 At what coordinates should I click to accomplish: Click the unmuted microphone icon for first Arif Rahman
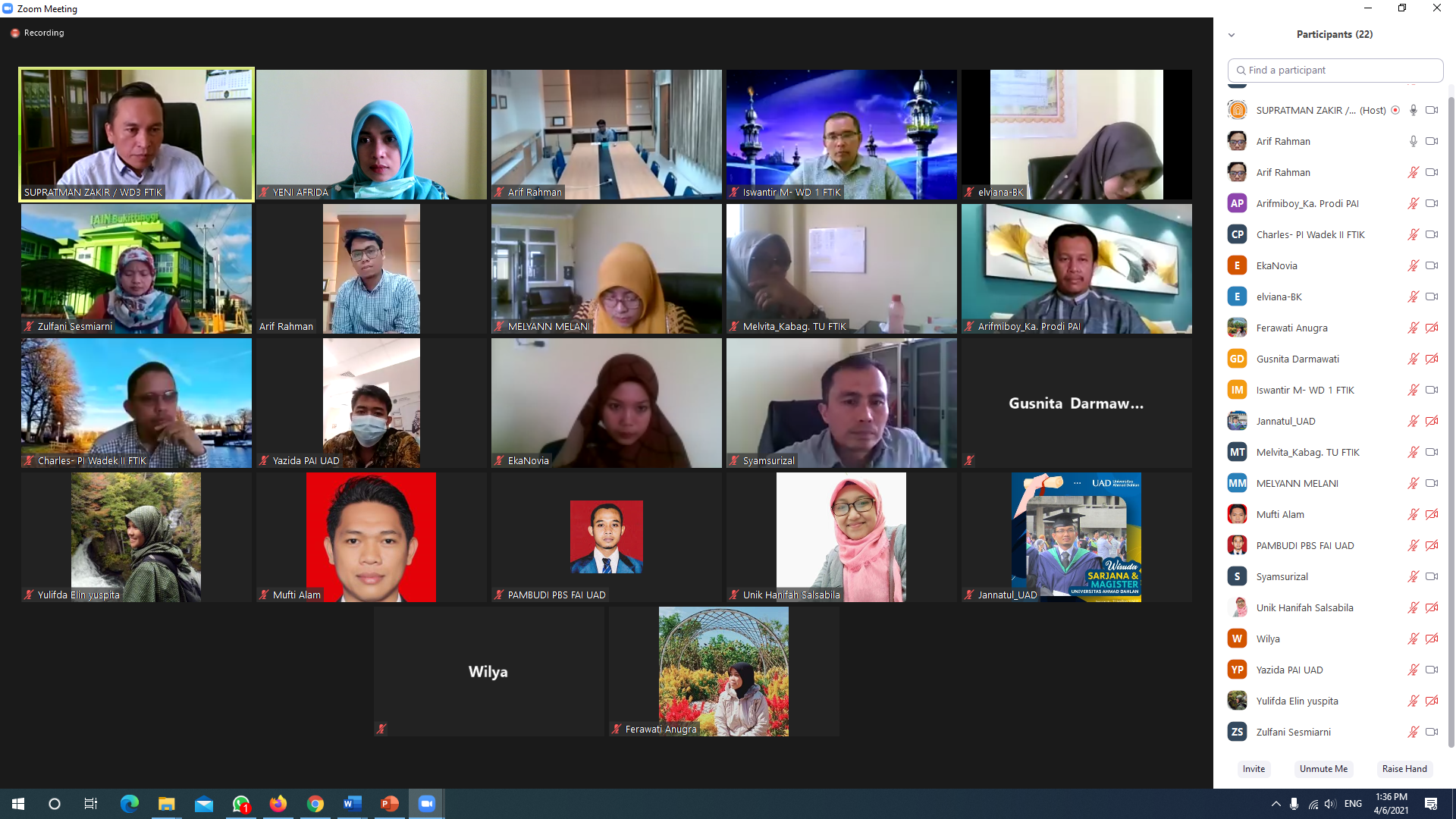coord(1414,141)
